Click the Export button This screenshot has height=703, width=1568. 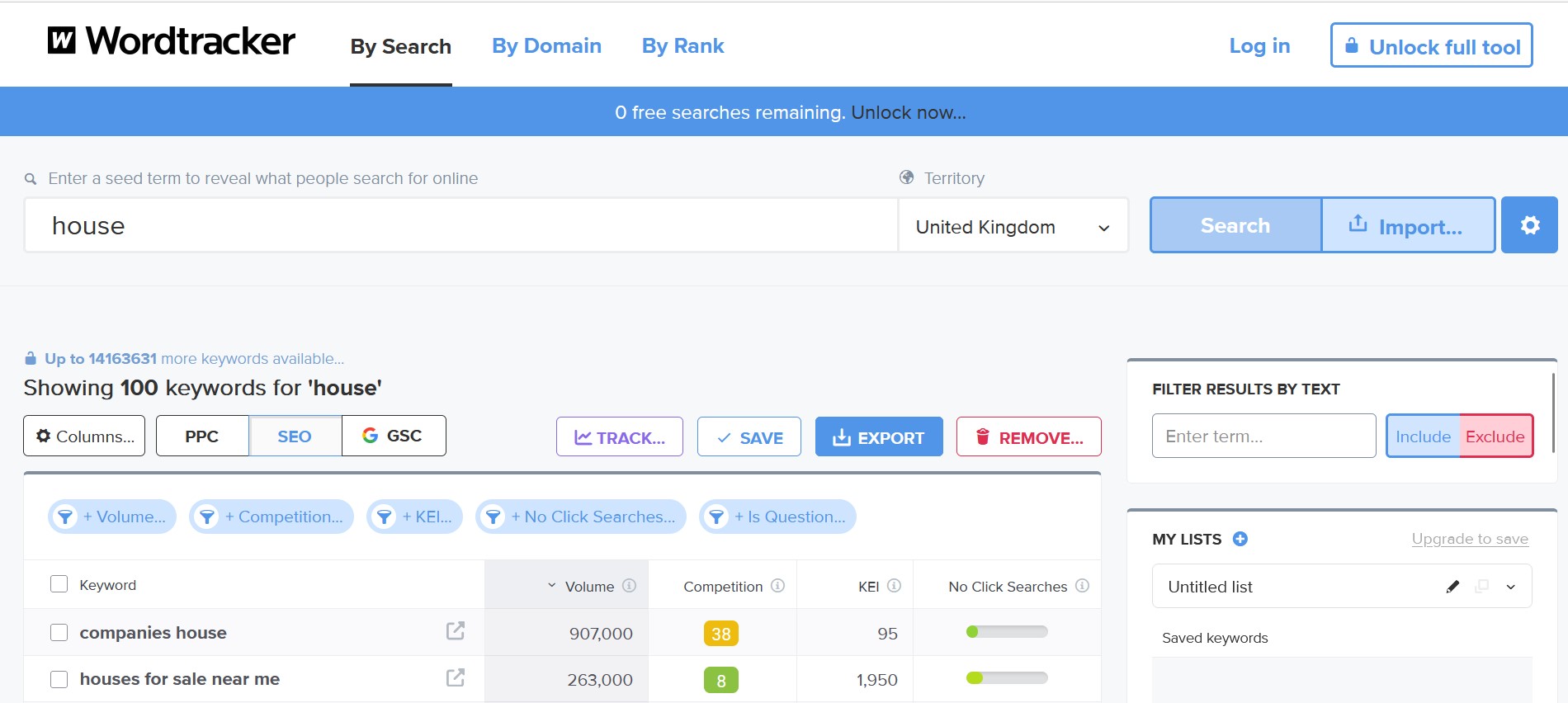click(x=879, y=437)
